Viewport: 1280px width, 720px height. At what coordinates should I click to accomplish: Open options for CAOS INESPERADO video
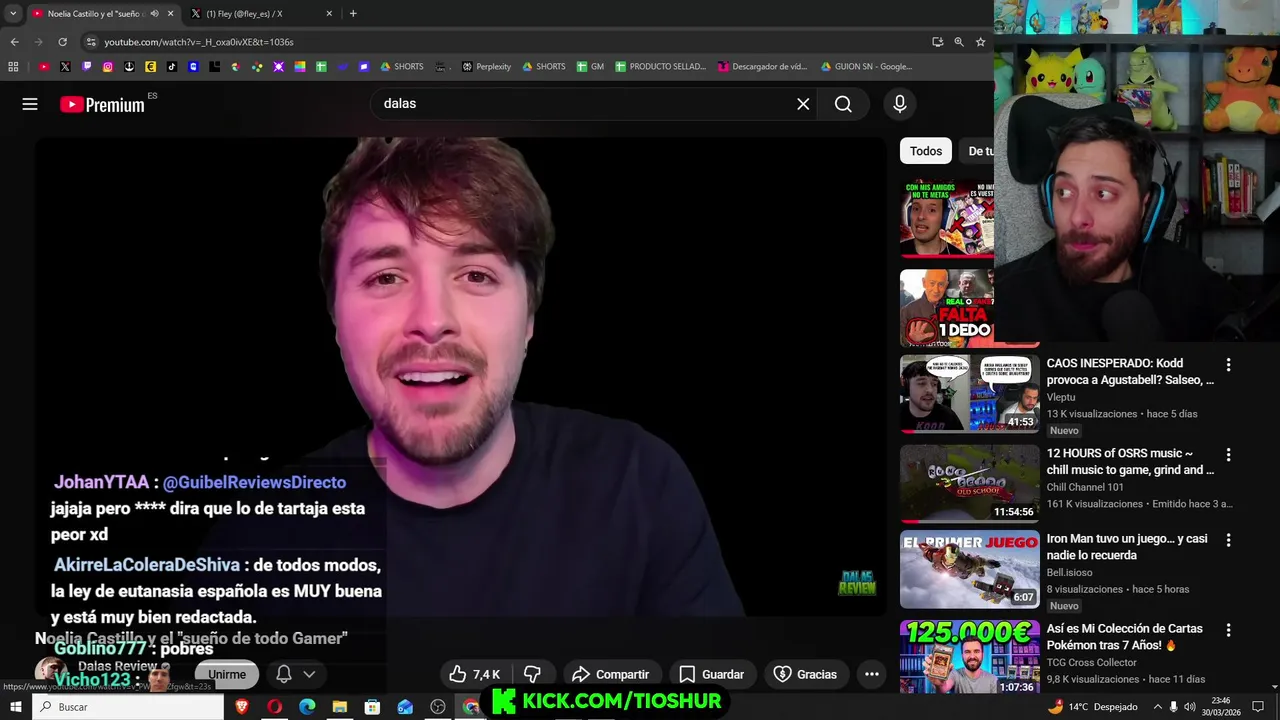click(x=1228, y=365)
